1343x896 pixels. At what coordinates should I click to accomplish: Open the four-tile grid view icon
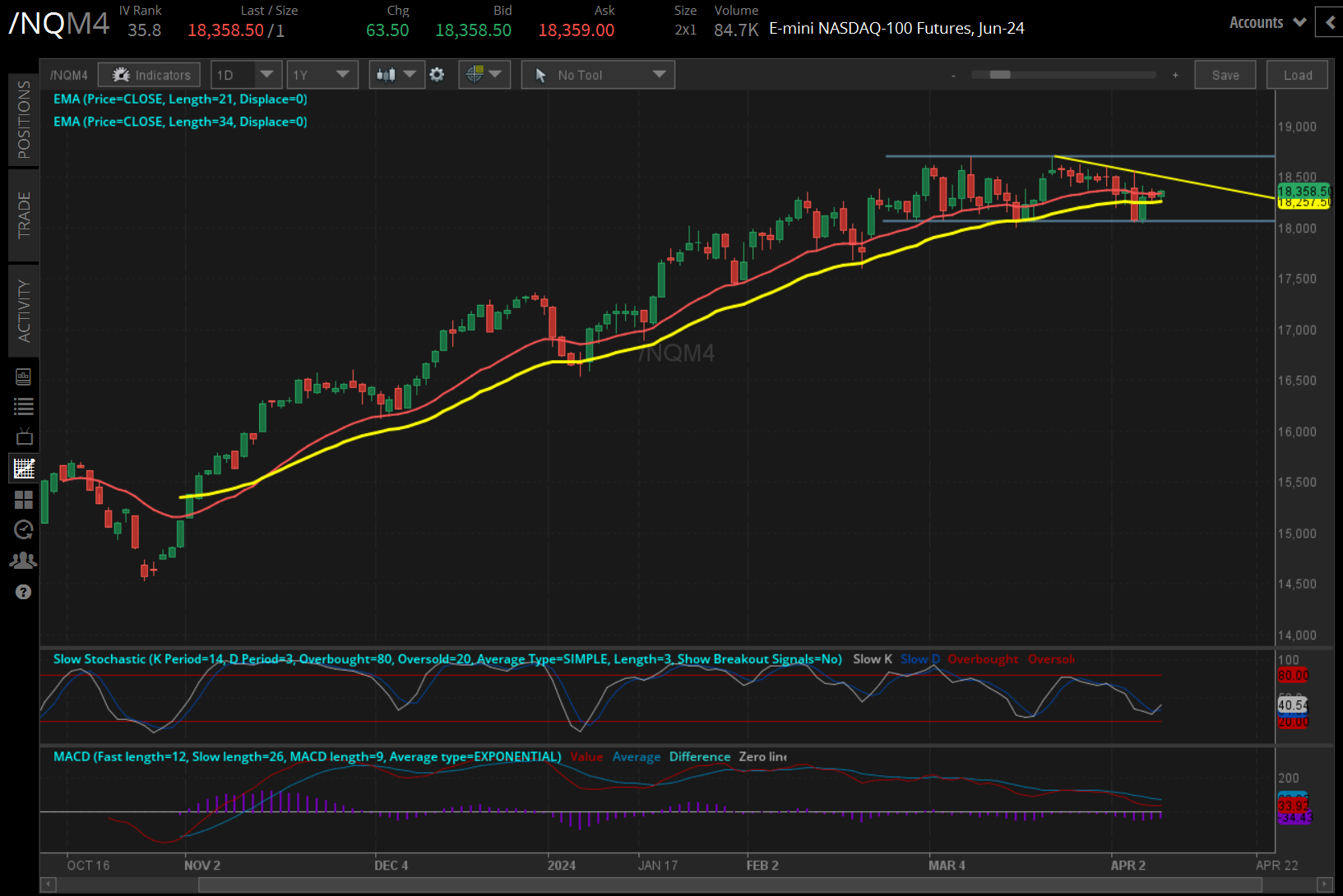23,500
